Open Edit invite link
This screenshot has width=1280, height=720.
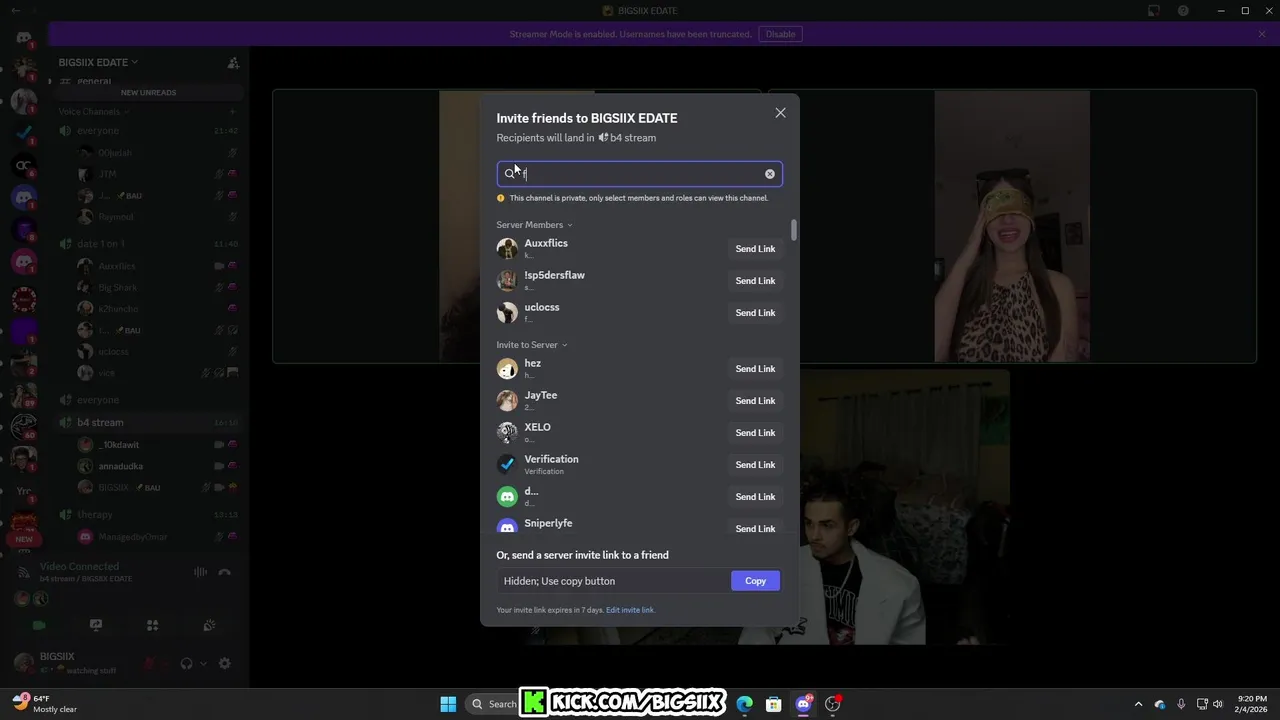(630, 610)
